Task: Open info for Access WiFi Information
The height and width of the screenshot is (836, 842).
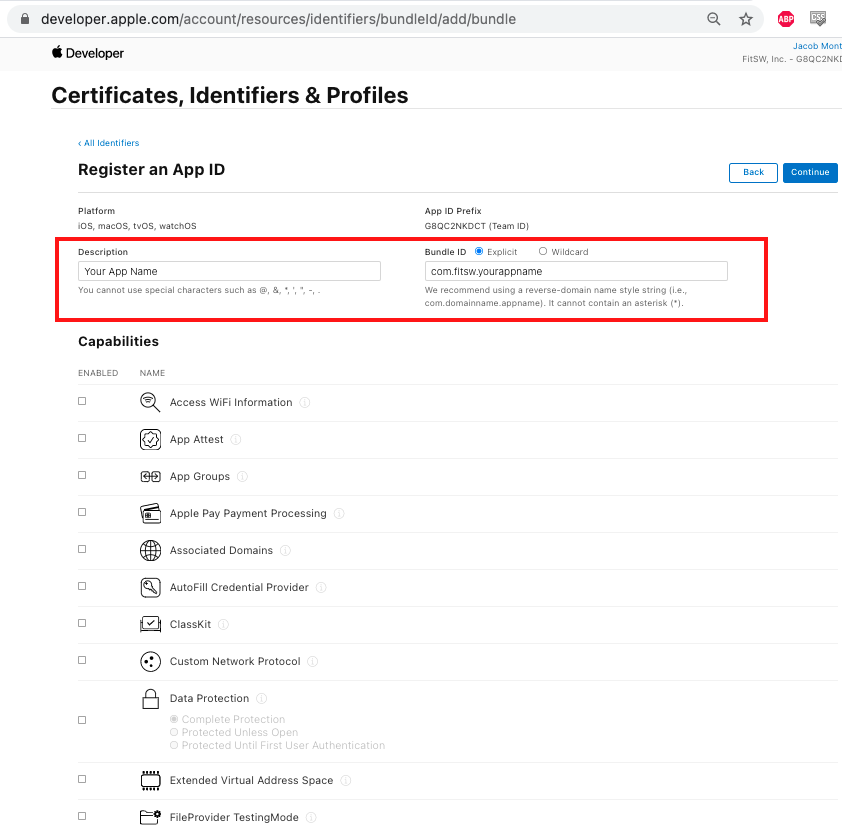Action: (304, 402)
